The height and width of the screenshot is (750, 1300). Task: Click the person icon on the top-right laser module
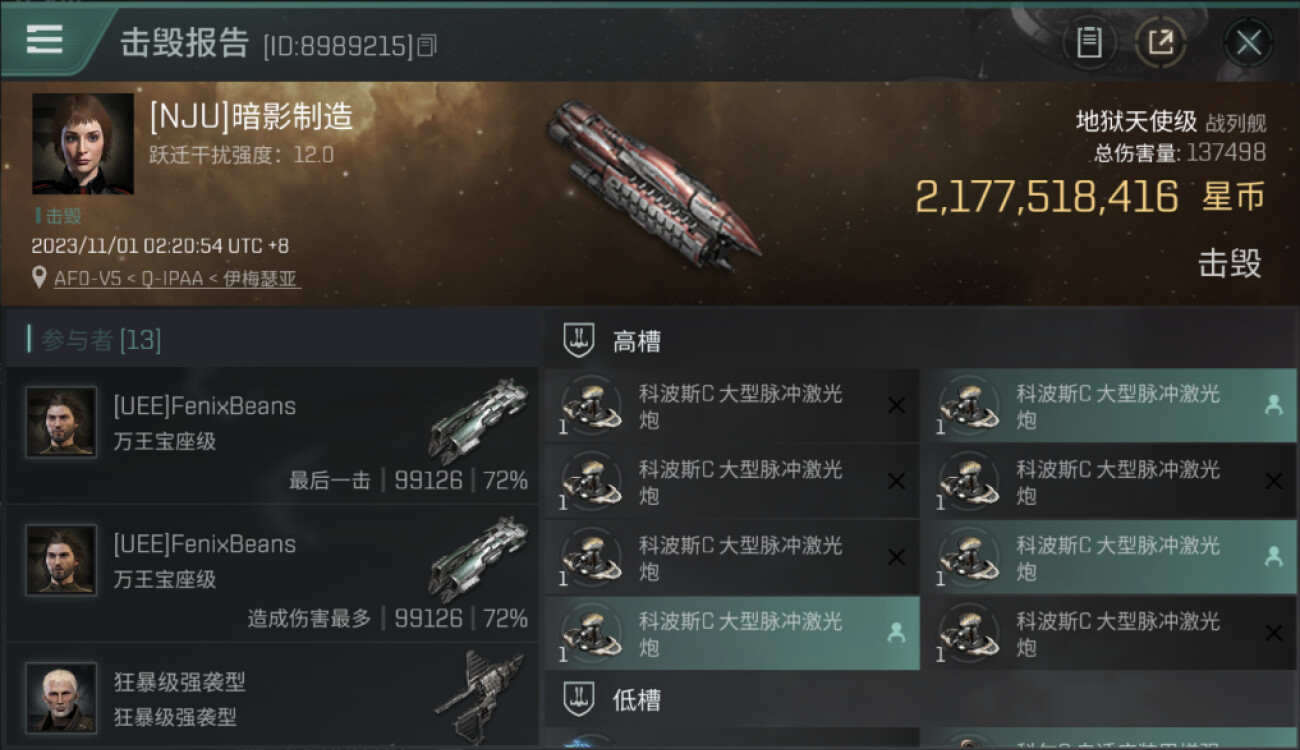1273,405
